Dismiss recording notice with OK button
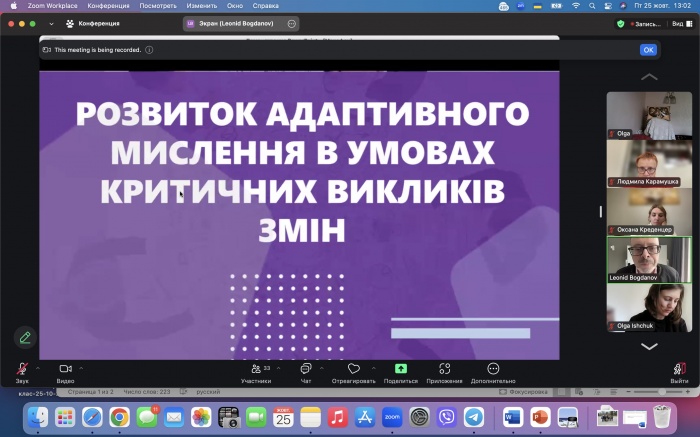700x437 pixels. pyautogui.click(x=648, y=49)
